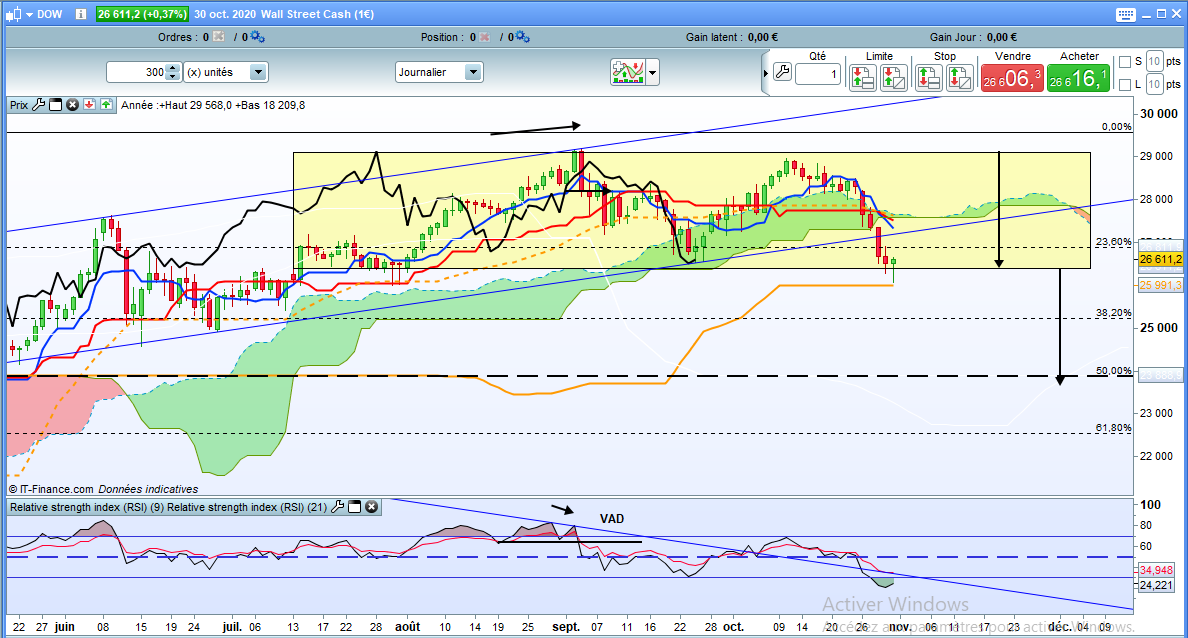Click the orange 25 991,3 price axis label
The image size is (1188, 638).
(x=1160, y=286)
